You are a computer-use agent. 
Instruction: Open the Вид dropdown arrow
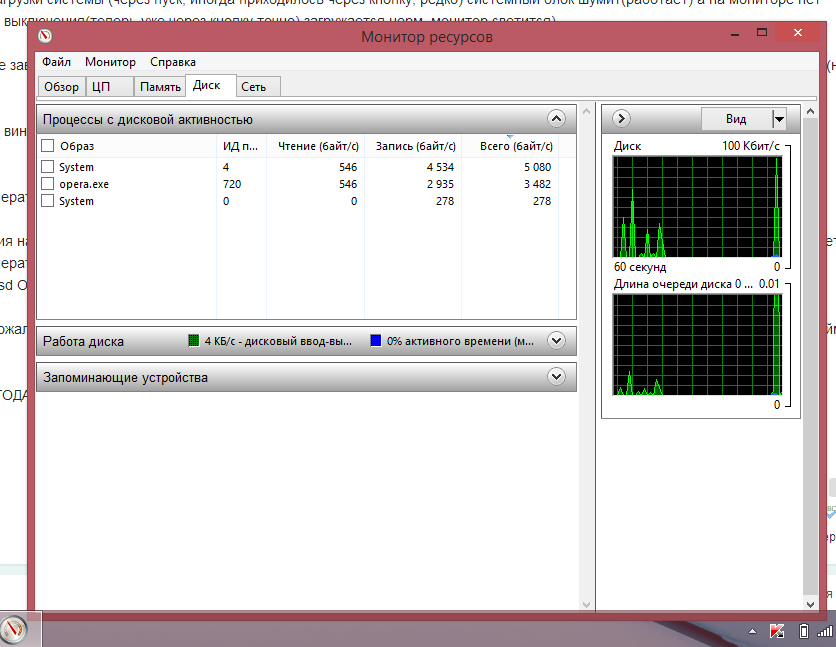point(779,119)
